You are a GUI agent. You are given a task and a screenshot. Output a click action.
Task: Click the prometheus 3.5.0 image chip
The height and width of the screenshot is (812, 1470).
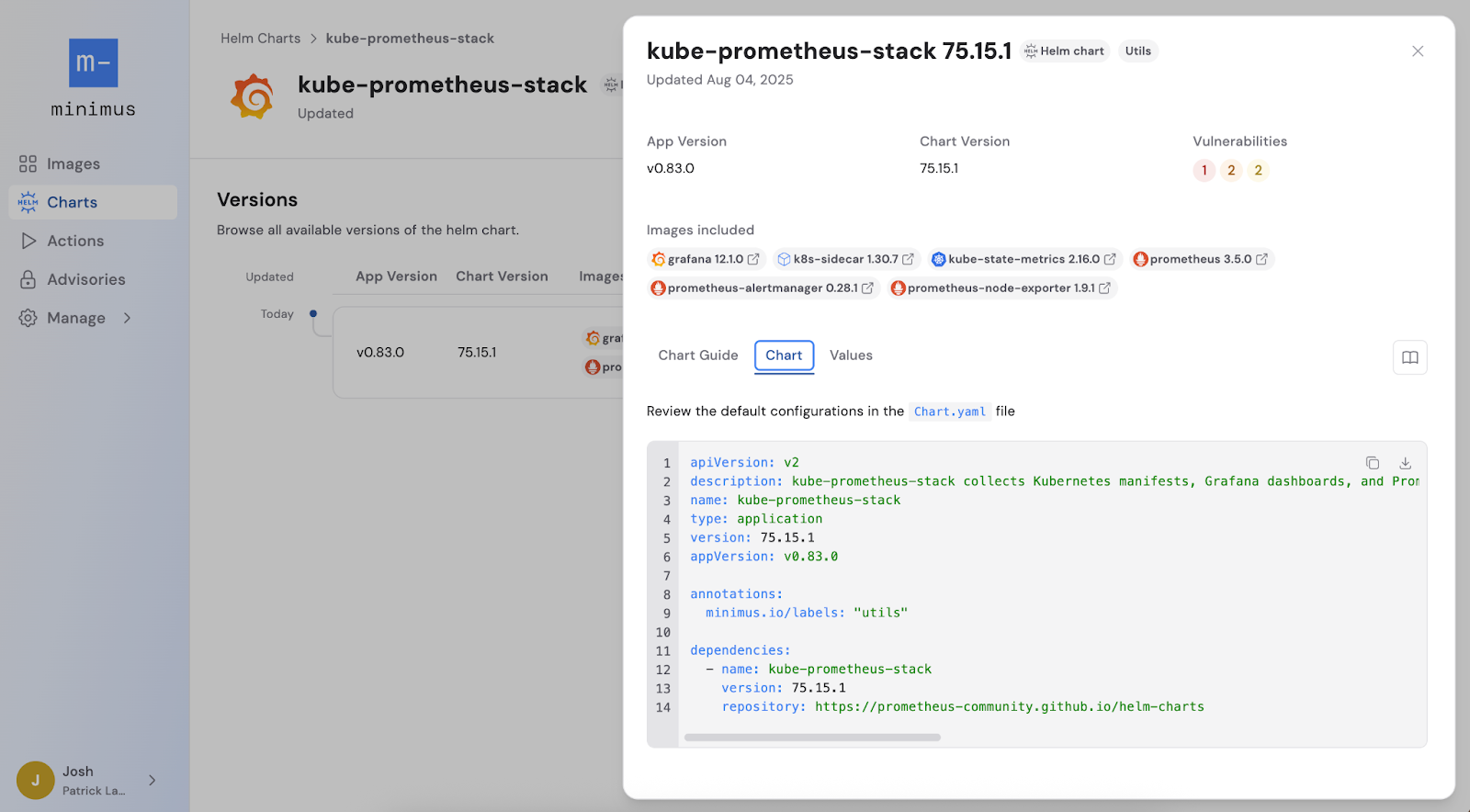click(x=1202, y=259)
